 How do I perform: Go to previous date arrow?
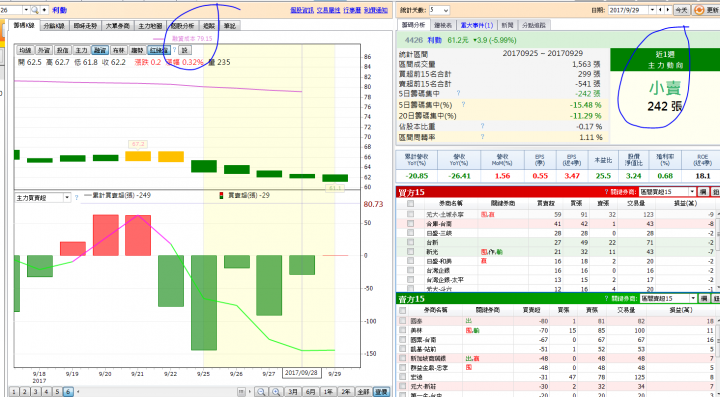[x=660, y=10]
